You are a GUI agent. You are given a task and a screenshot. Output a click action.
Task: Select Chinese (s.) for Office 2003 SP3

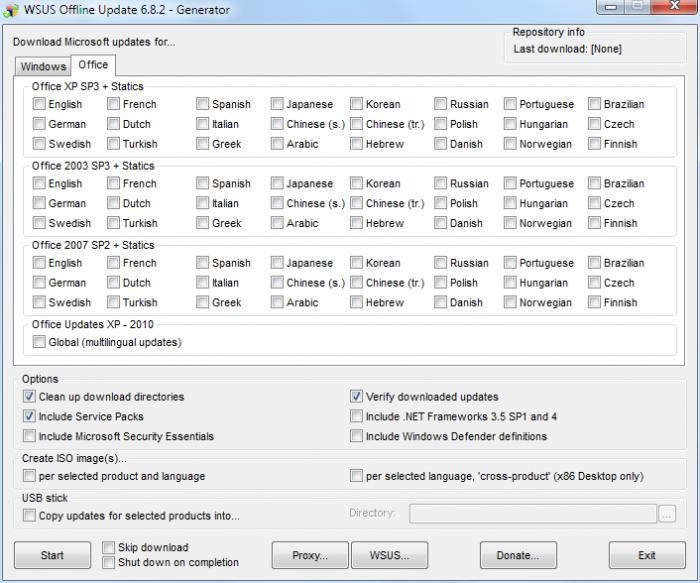(277, 203)
